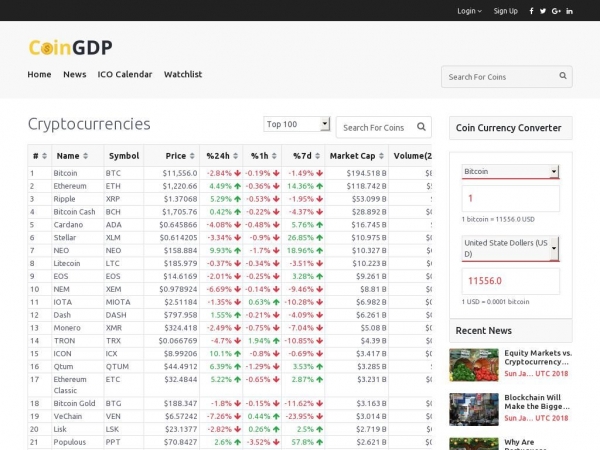The width and height of the screenshot is (600, 450).
Task: Click NEO's green 7d up arrow
Action: (320, 250)
